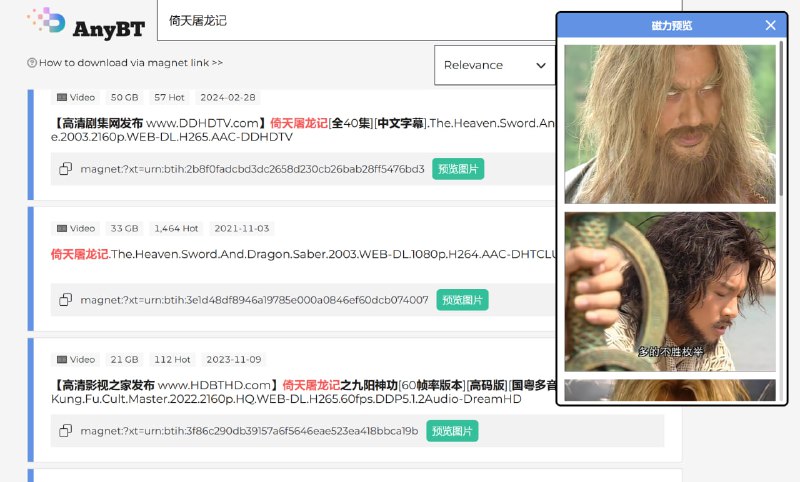This screenshot has height=482, width=800.
Task: Click the first preview image of long-haired man
Action: [x=670, y=124]
